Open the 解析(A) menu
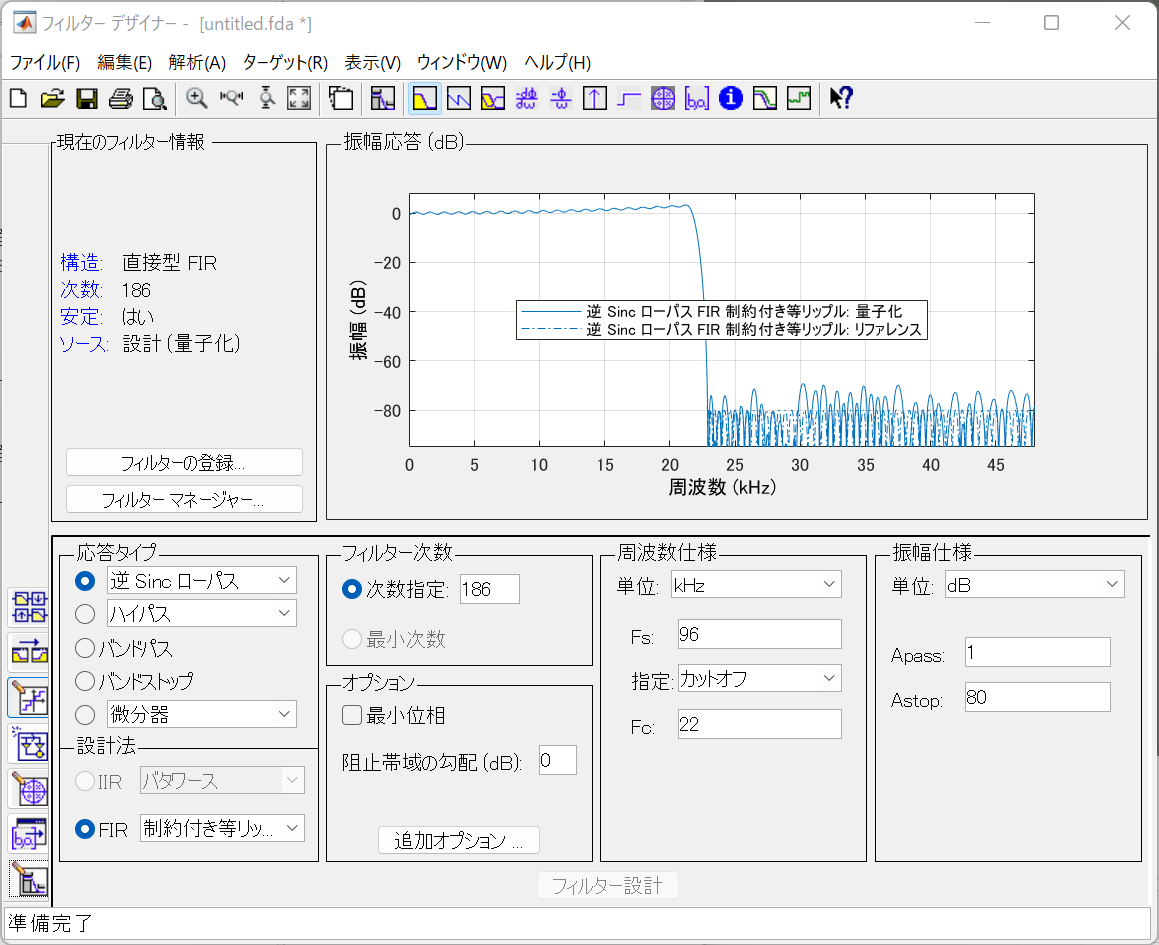Screen dimensions: 1159x945 coord(197,62)
